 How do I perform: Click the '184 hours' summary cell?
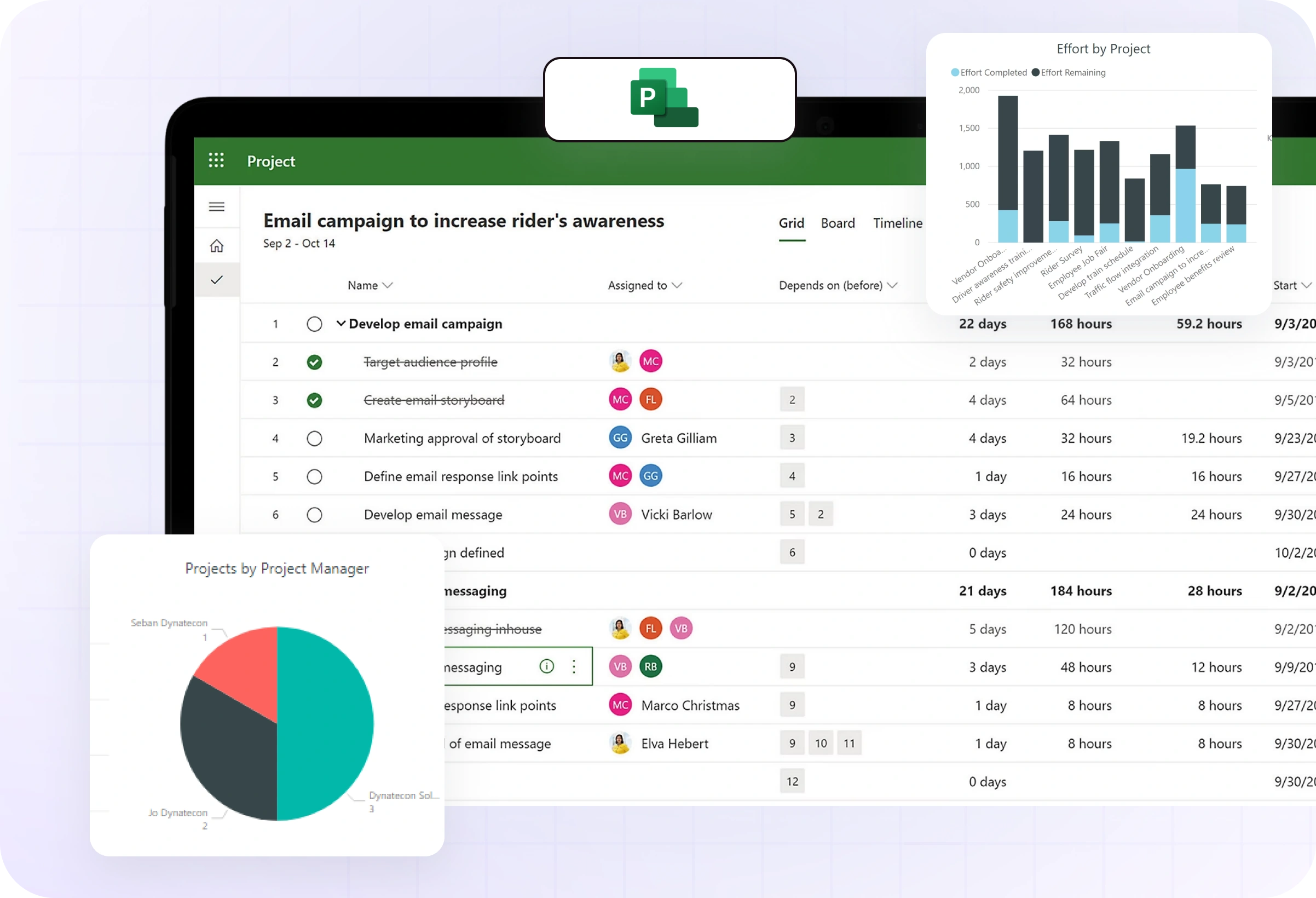1081,591
